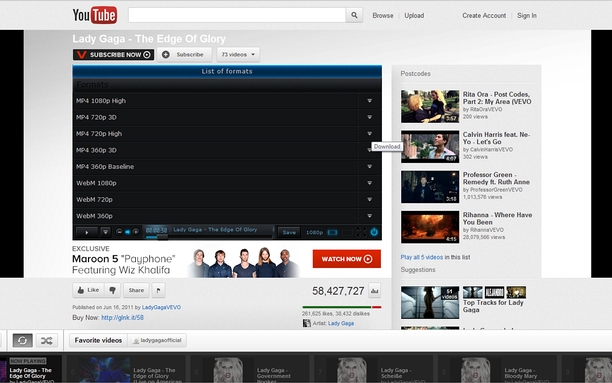Click the fullscreen expand icon
Image resolution: width=612 pixels, height=383 pixels.
(x=361, y=232)
